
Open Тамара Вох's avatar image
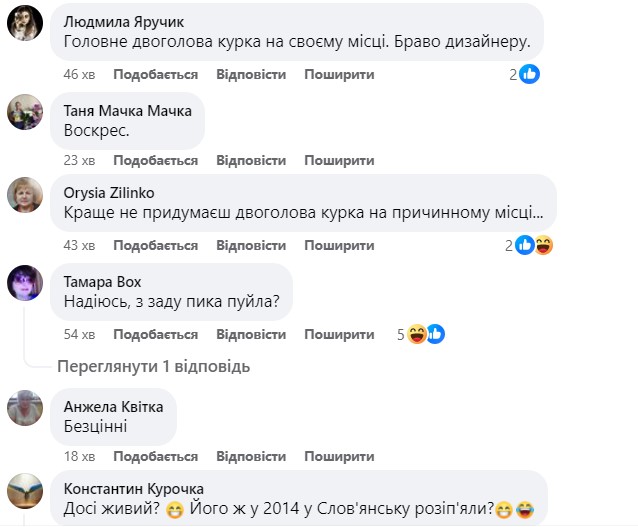pos(24,283)
